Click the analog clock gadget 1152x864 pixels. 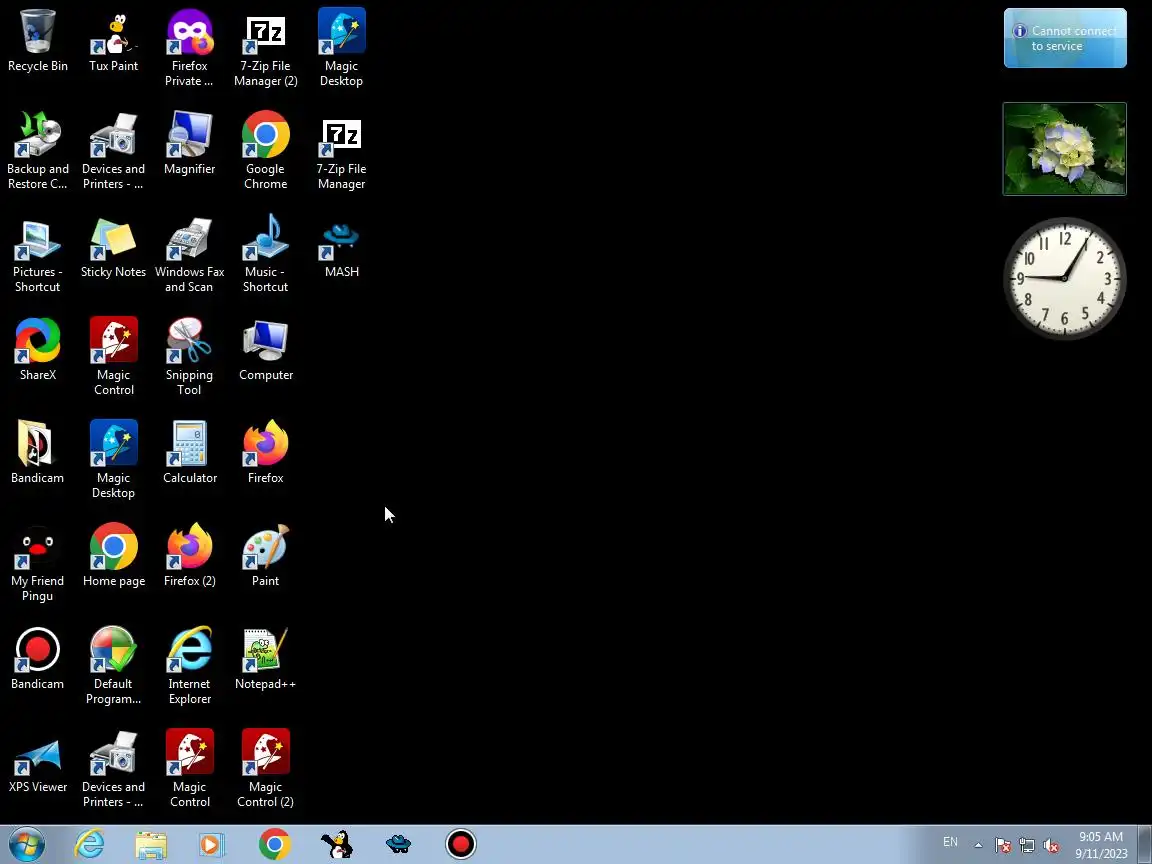(1064, 278)
